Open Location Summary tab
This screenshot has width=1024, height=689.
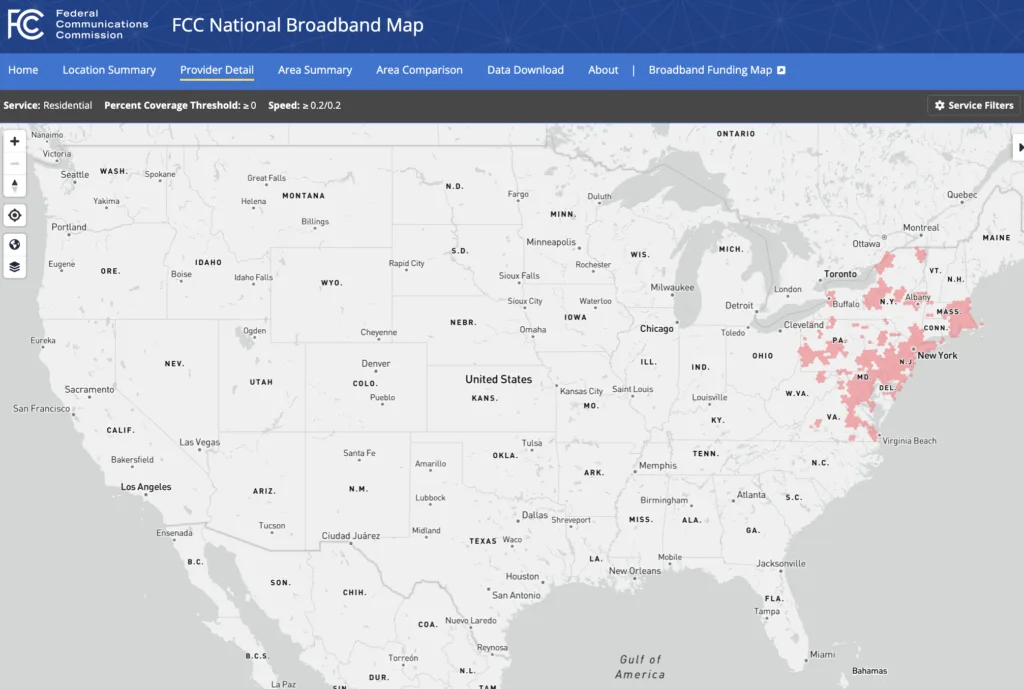(109, 70)
